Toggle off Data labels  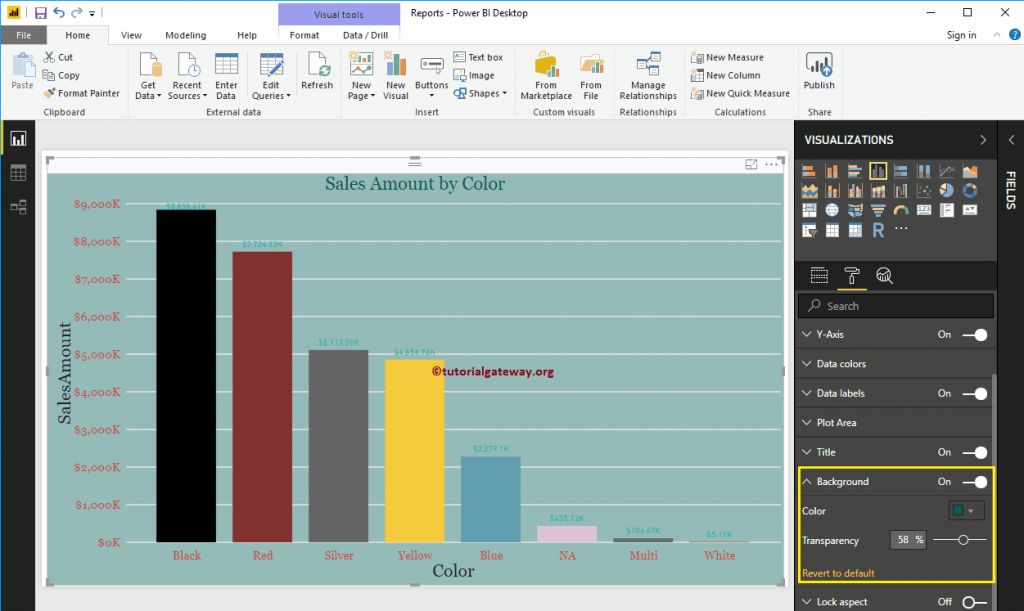[974, 393]
